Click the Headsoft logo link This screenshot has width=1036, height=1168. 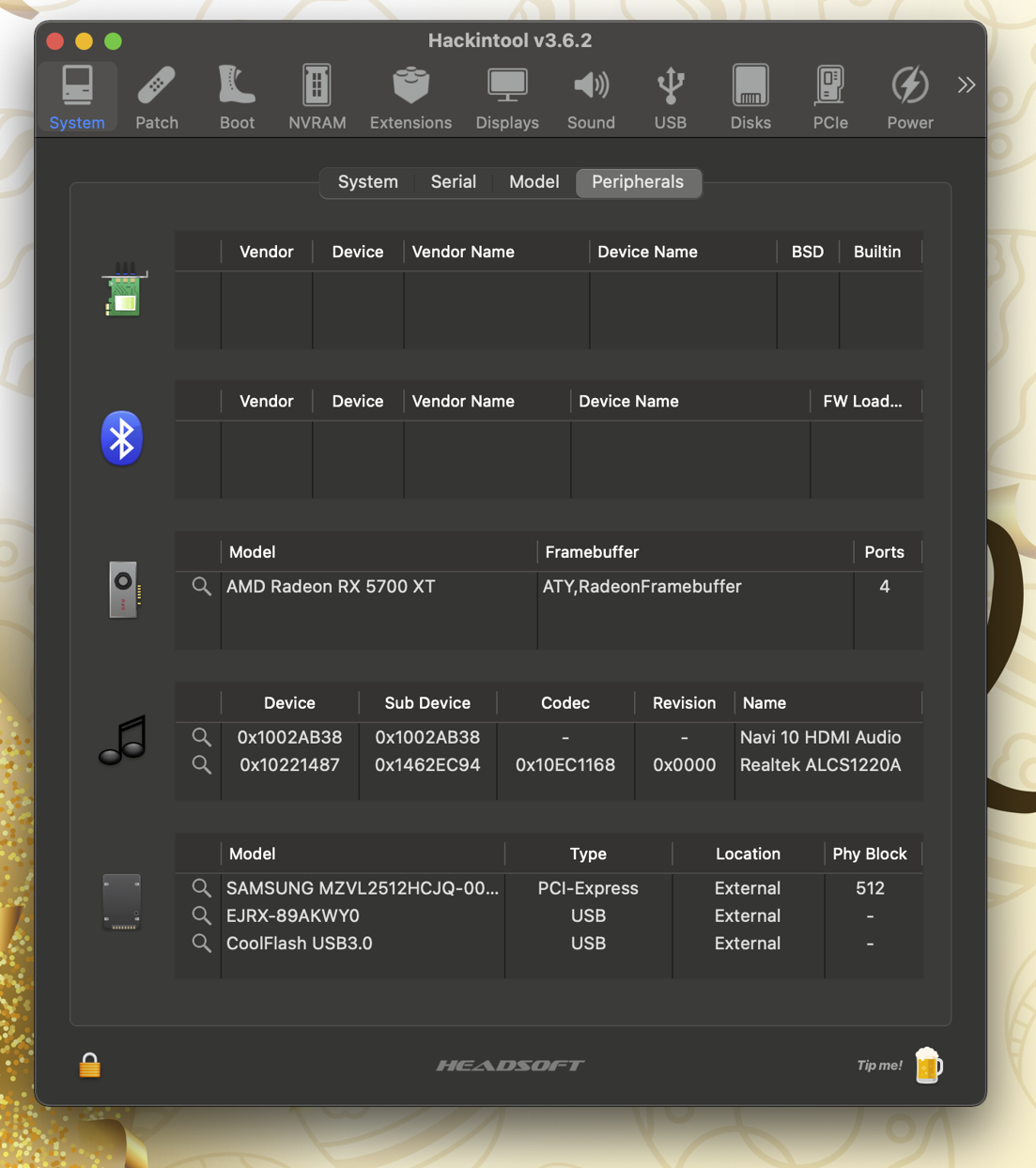tap(510, 1066)
